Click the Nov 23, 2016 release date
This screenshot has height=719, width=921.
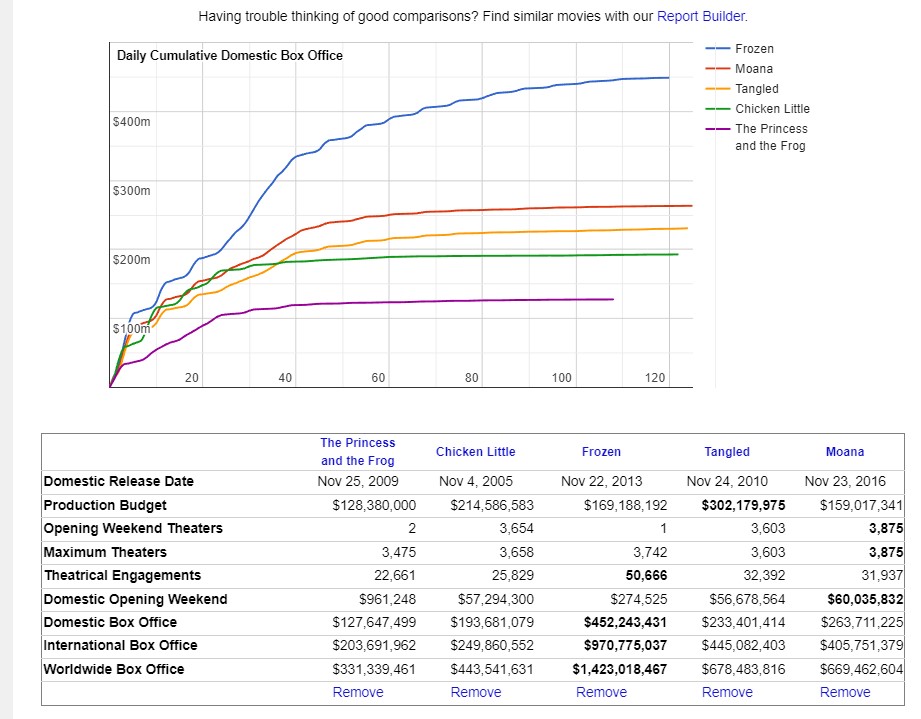click(845, 481)
